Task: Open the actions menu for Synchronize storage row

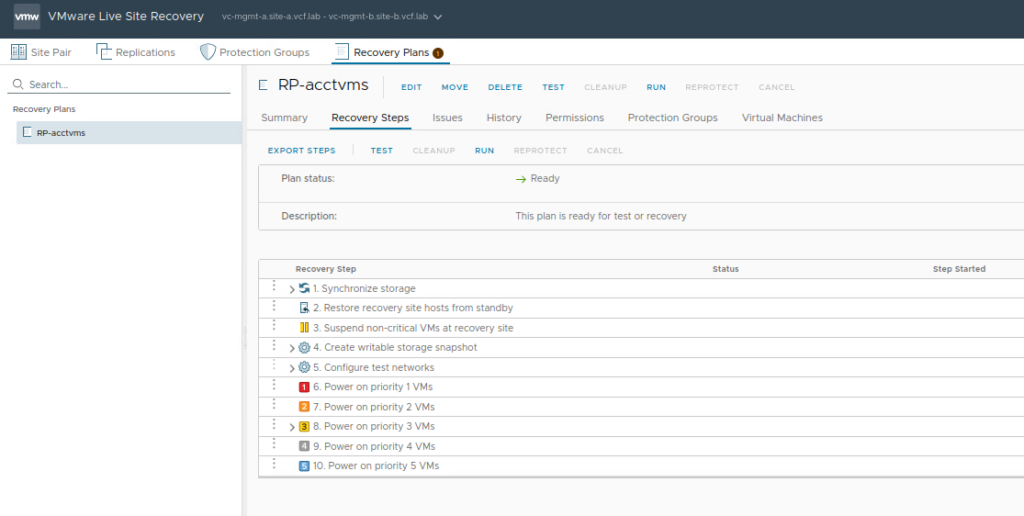Action: tap(273, 288)
